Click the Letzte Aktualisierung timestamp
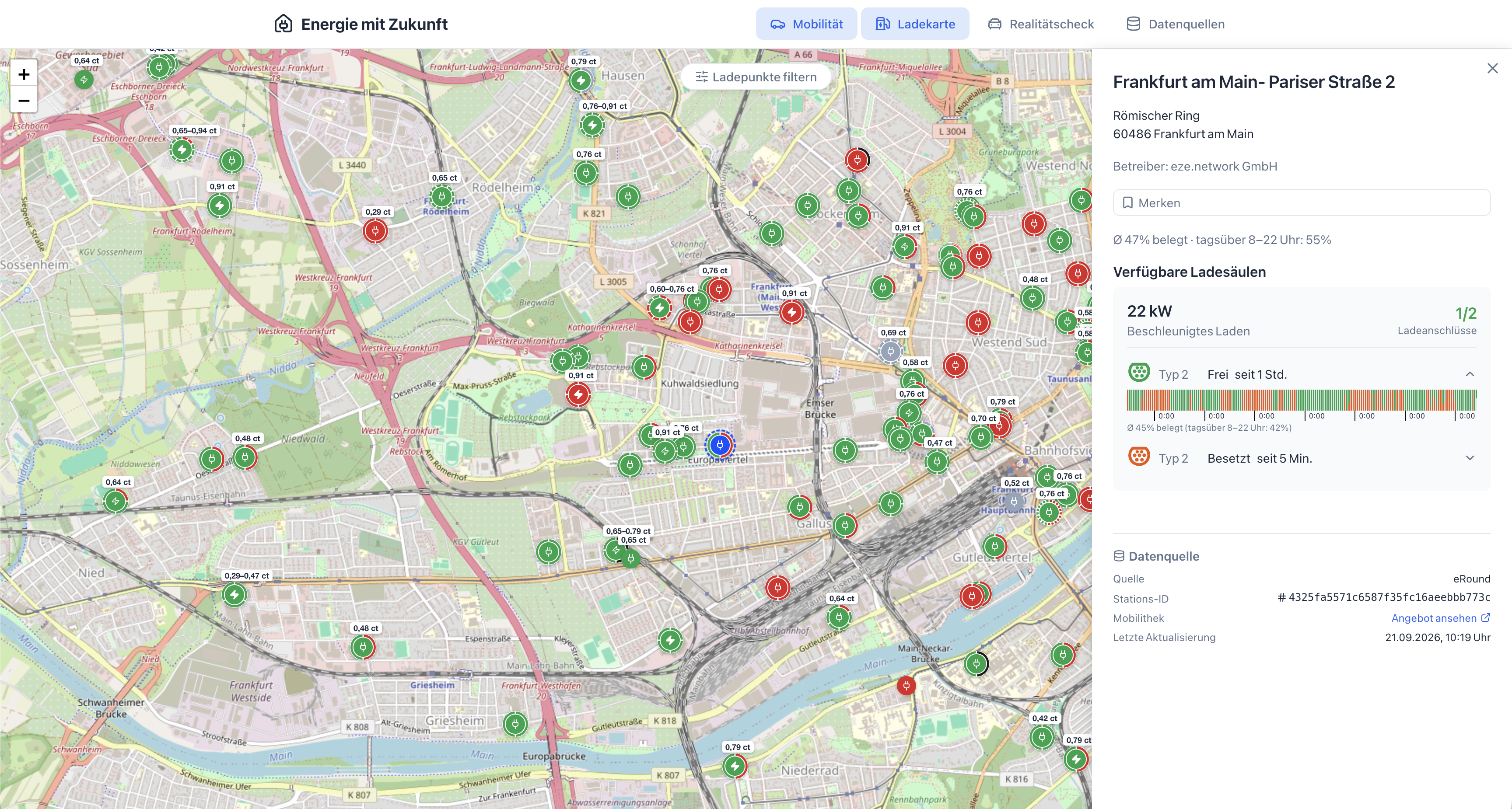This screenshot has width=1512, height=809. click(1438, 637)
